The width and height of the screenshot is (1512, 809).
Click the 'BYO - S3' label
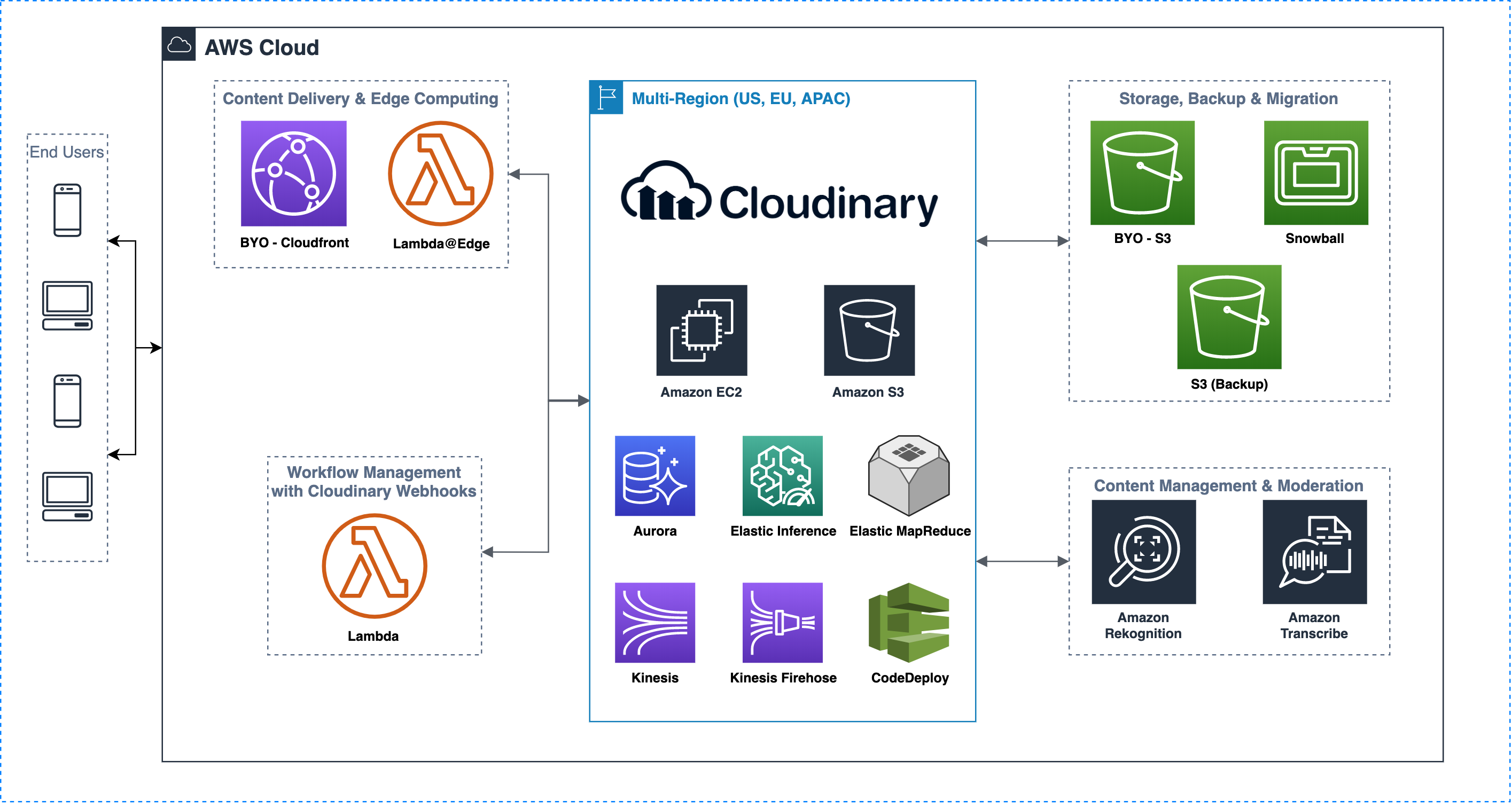[1142, 238]
